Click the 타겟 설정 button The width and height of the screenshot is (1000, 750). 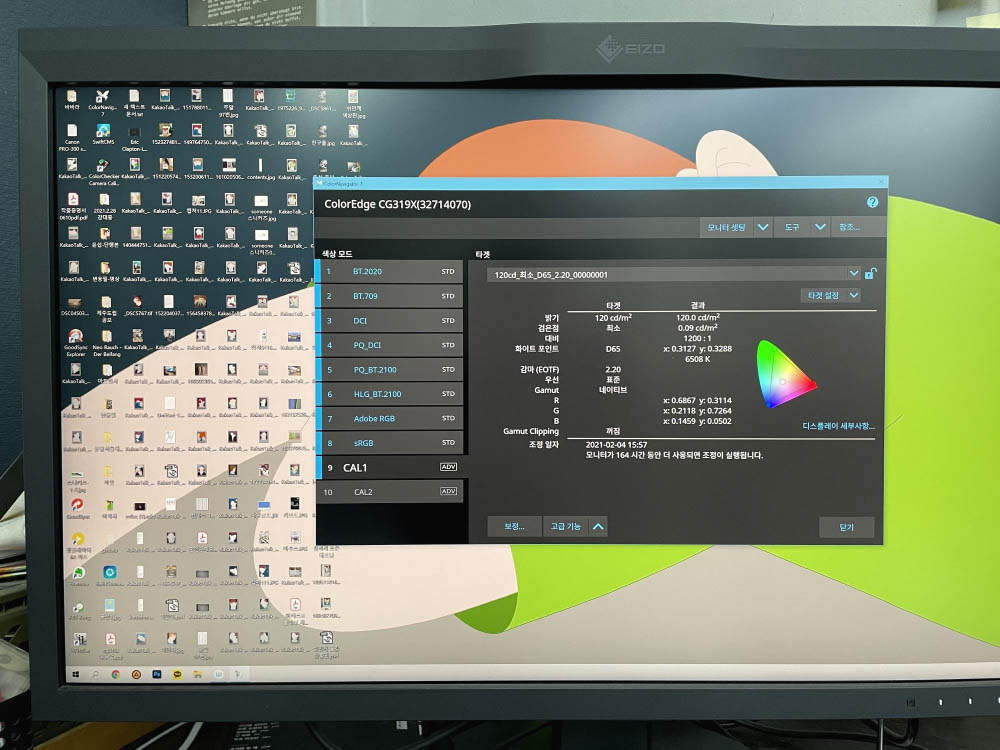pyautogui.click(x=823, y=295)
